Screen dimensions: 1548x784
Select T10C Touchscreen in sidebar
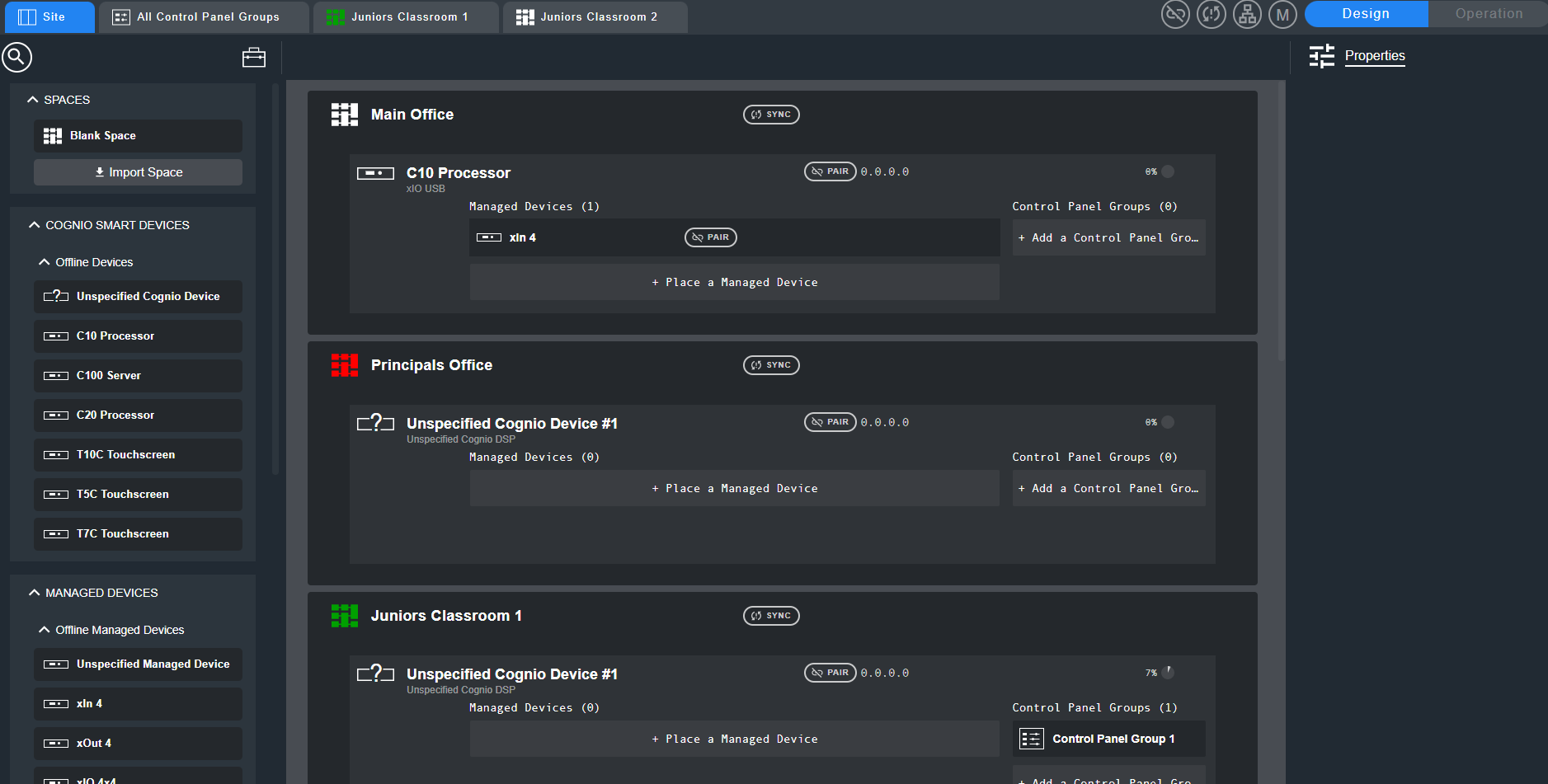coord(138,455)
